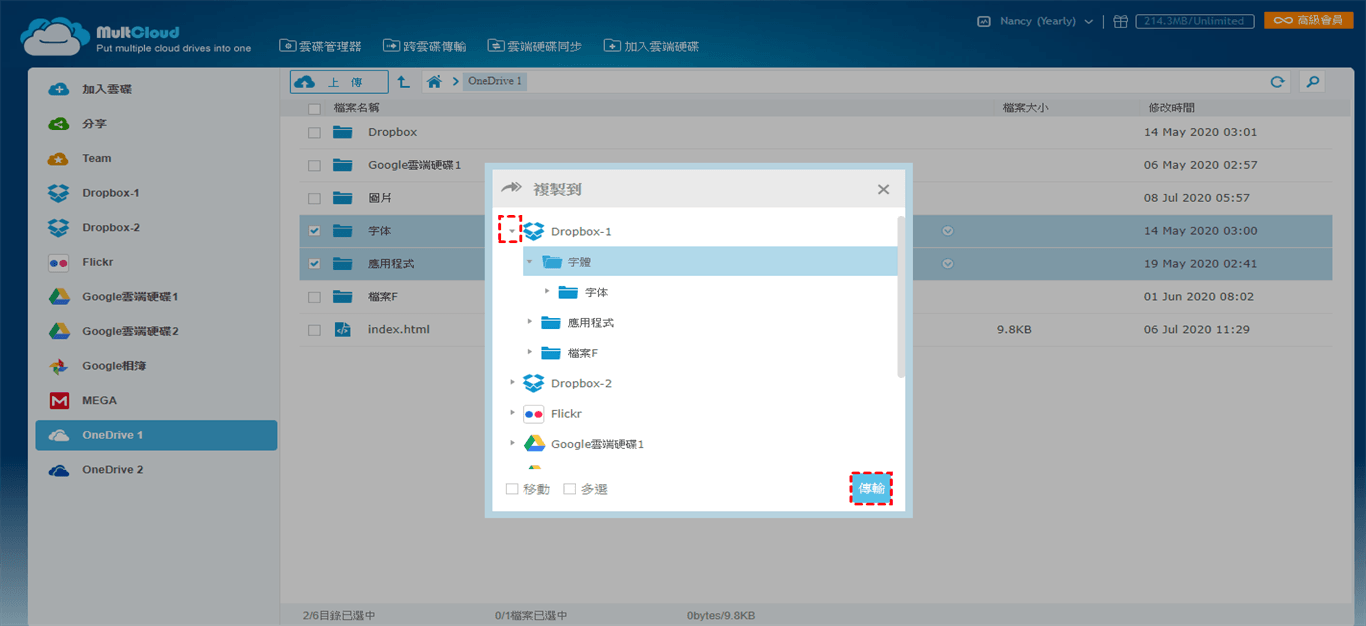Select OneDrive 1 in the sidebar
The image size is (1366, 626).
click(156, 435)
